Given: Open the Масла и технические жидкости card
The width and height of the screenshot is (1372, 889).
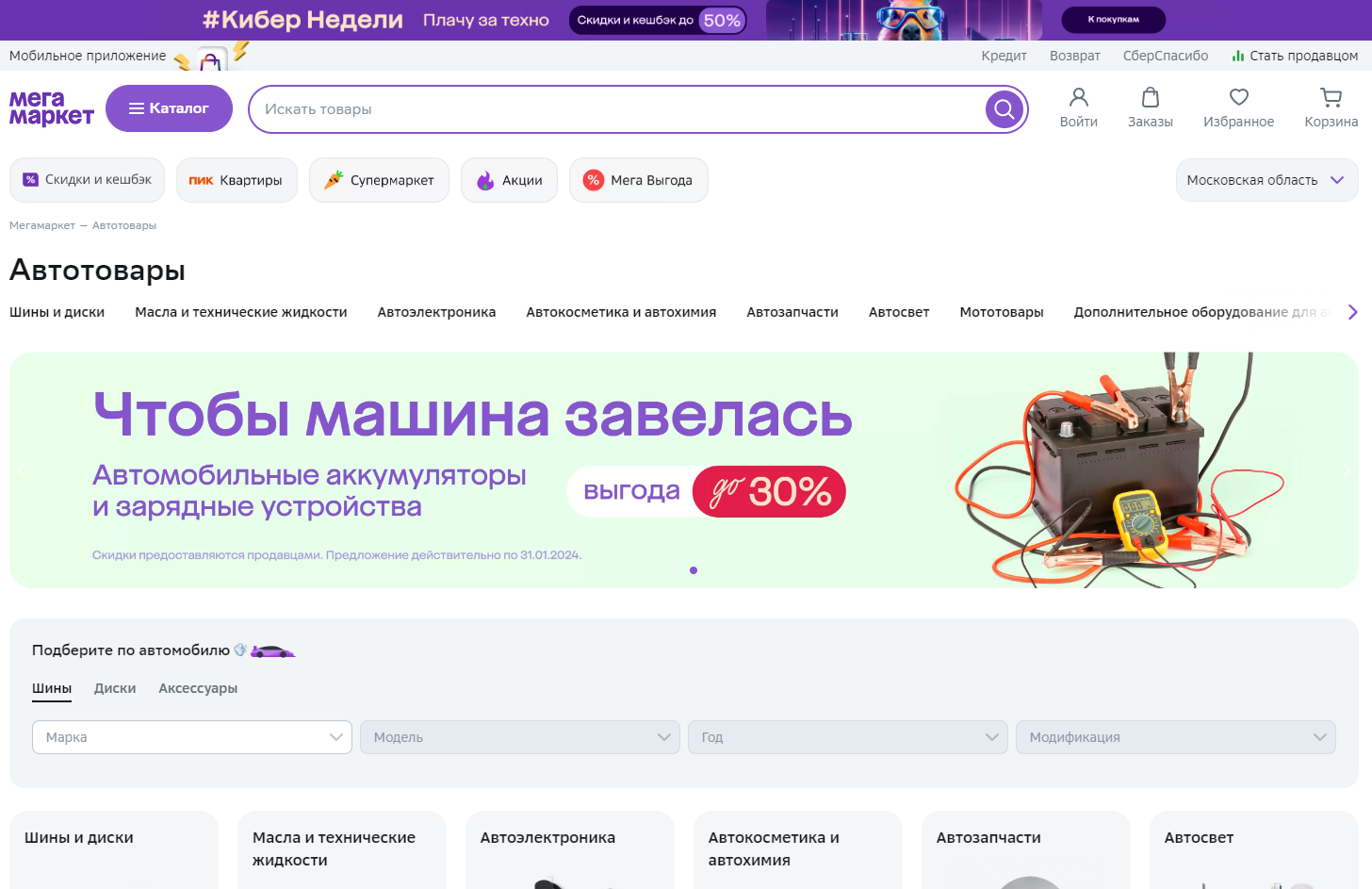Looking at the screenshot, I should (x=342, y=850).
